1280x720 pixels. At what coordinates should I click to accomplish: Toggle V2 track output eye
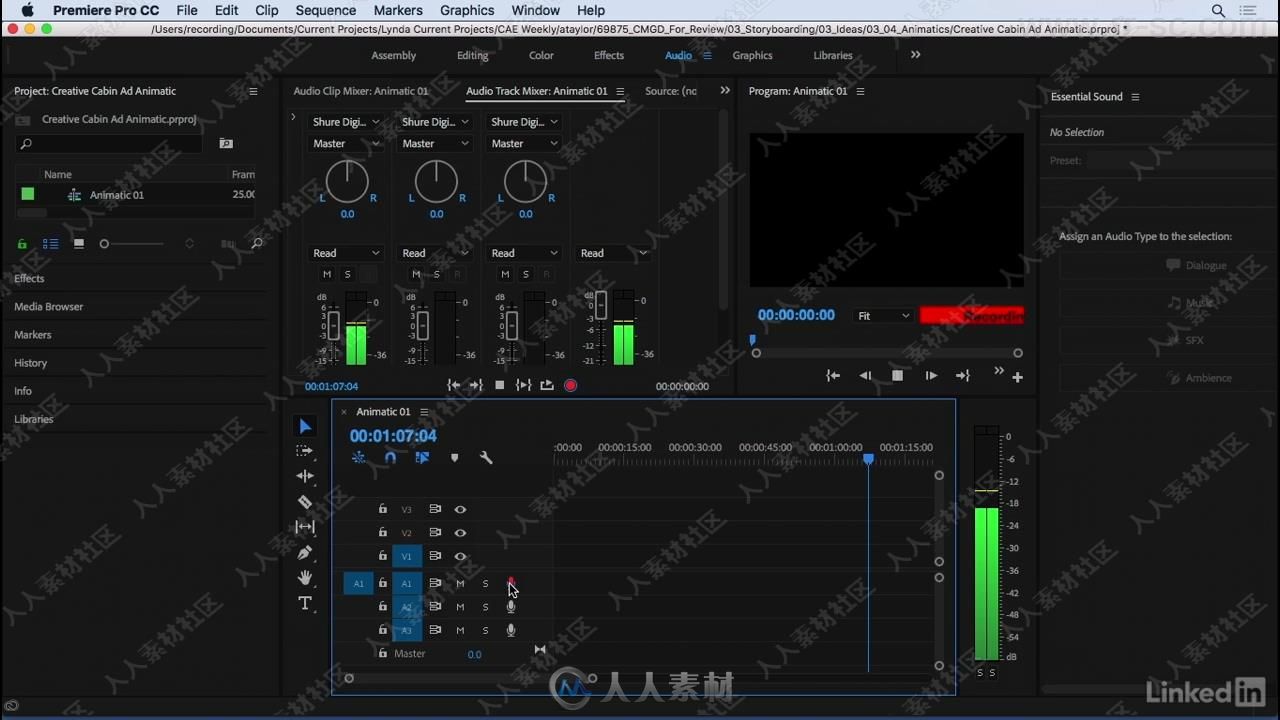coord(460,533)
